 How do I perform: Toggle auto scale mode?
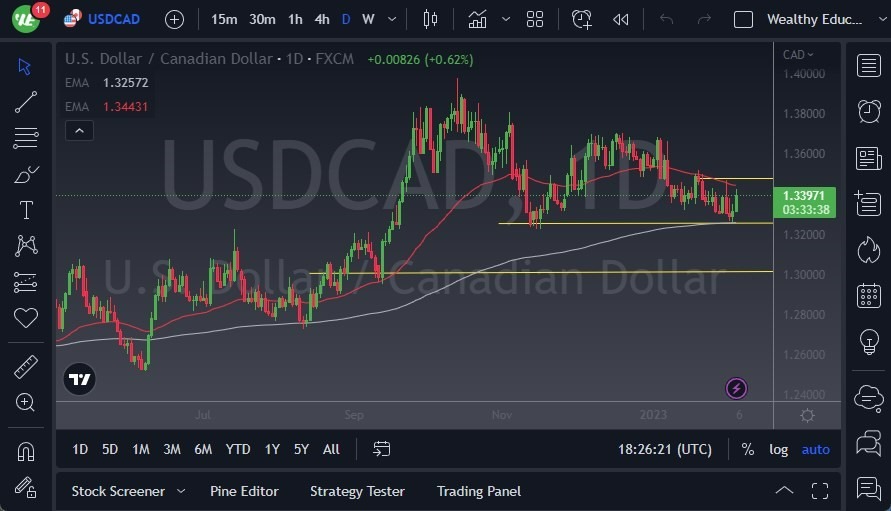pos(815,449)
